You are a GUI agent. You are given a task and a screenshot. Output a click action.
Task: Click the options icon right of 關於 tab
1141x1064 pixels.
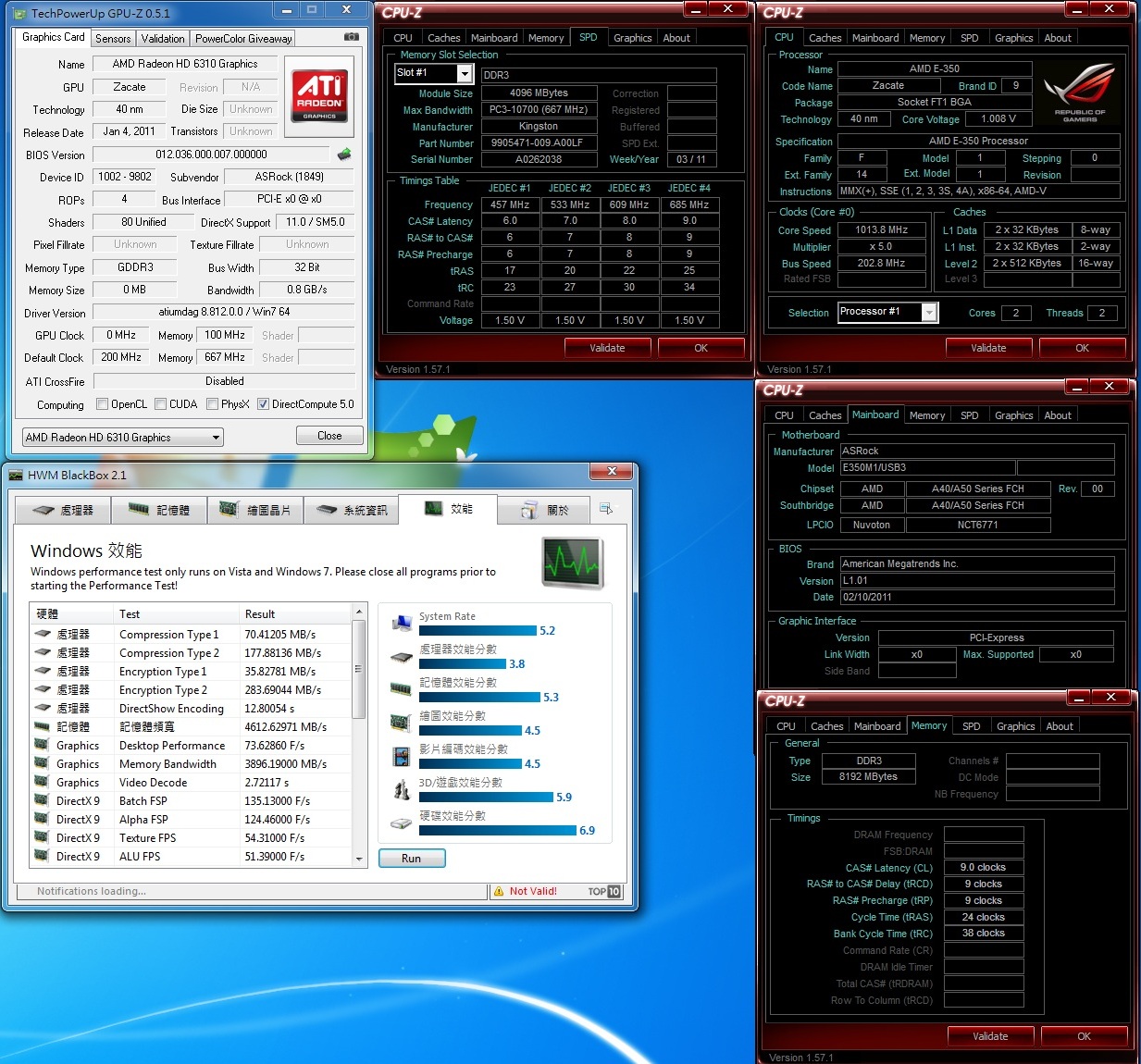[x=606, y=509]
